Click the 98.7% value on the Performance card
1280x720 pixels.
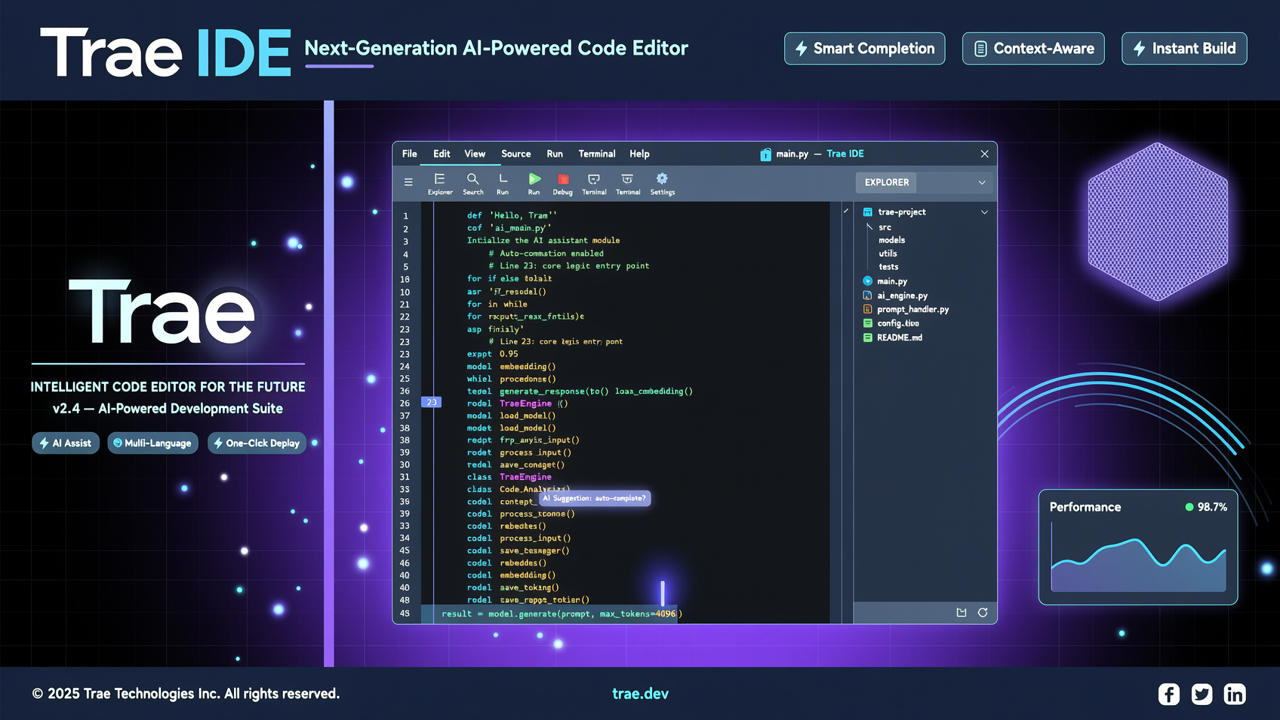coord(1212,507)
